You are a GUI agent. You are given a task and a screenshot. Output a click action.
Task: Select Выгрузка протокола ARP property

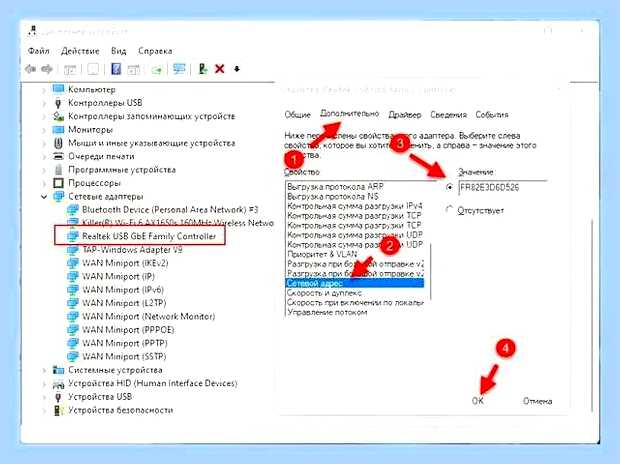[335, 186]
